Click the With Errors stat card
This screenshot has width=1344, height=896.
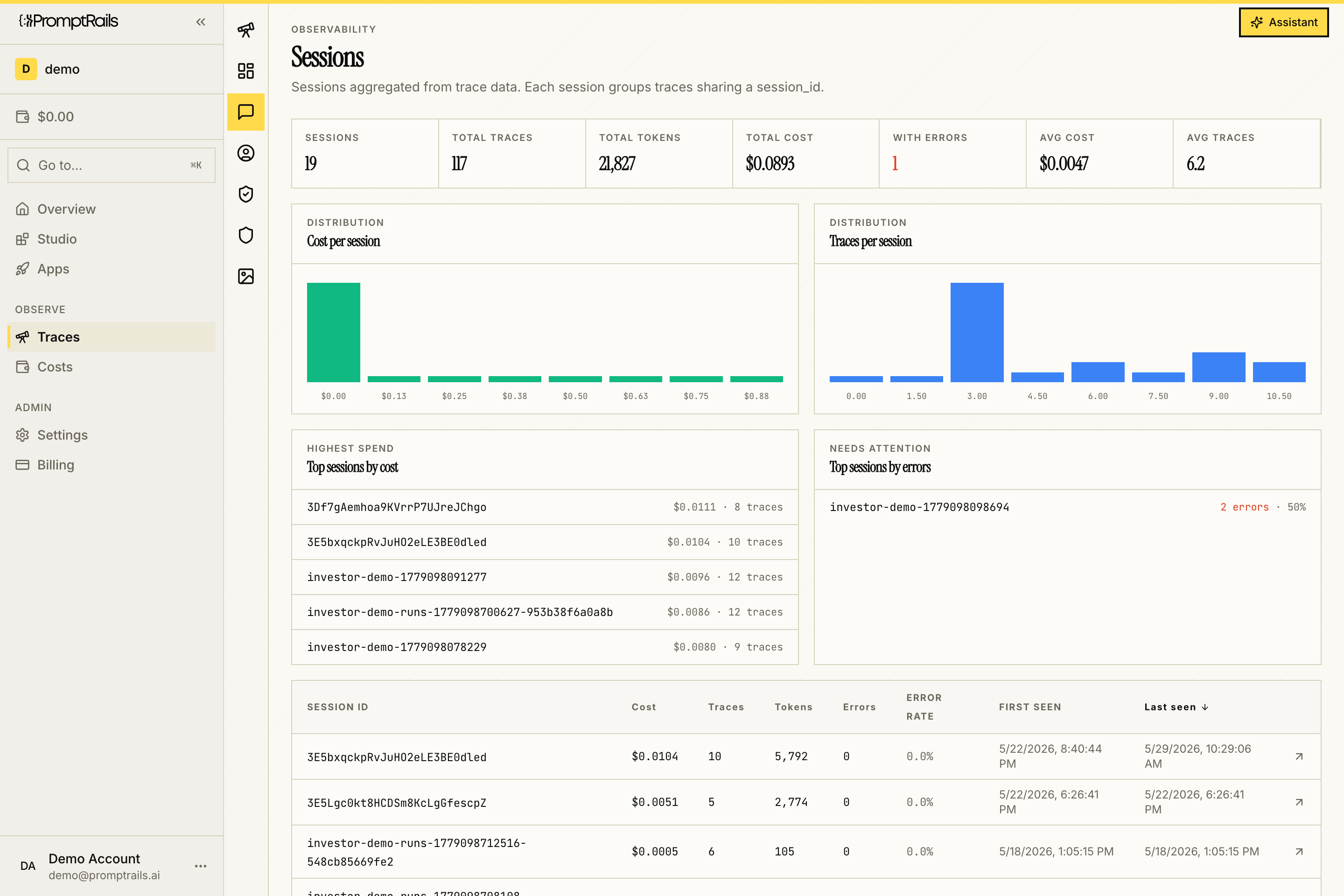pos(952,153)
